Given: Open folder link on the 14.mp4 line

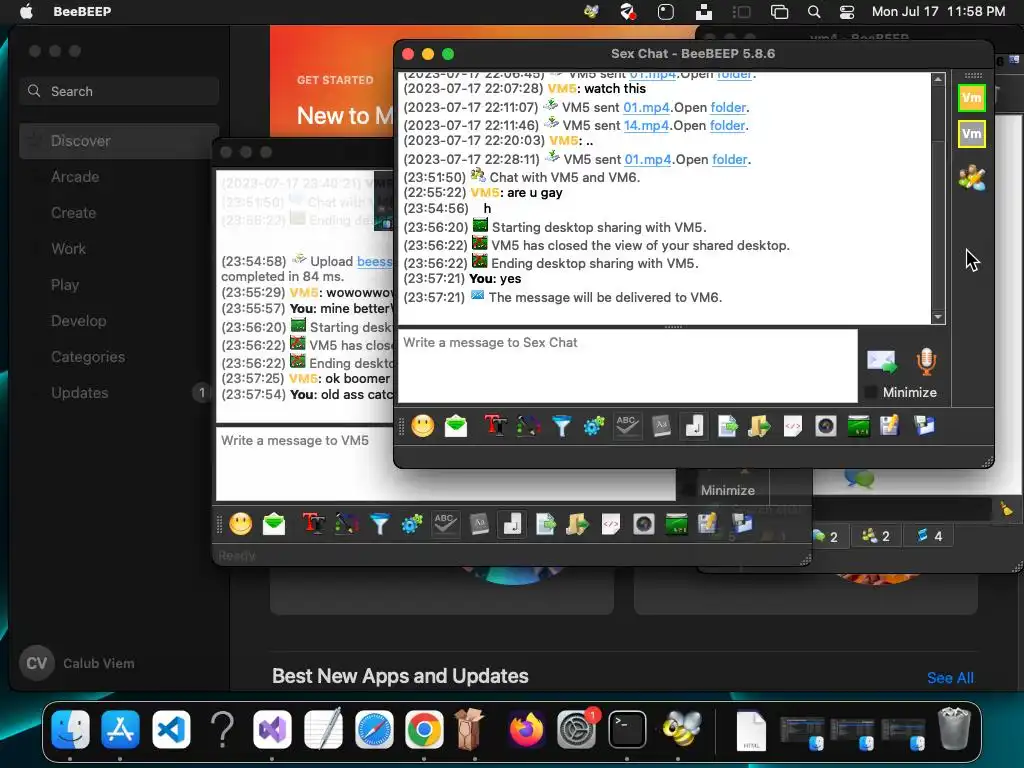Looking at the screenshot, I should (x=727, y=125).
